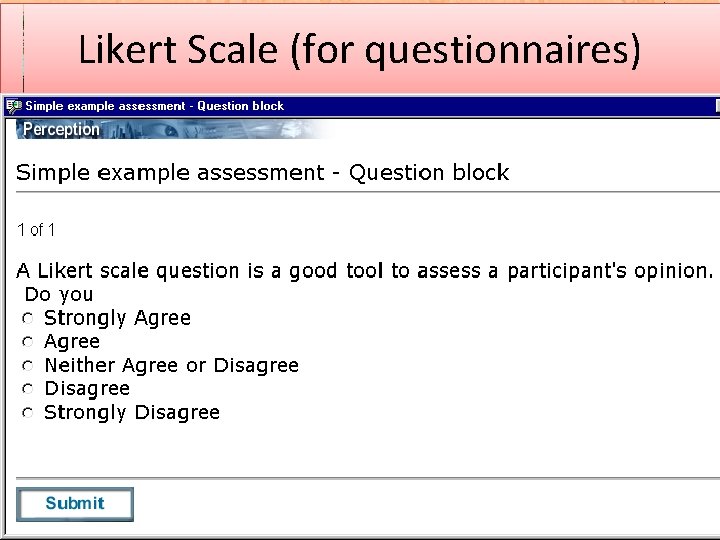Screen dimensions: 720x540
Task: Click the 'Disagree' option label text
Action: pyautogui.click(x=87, y=388)
